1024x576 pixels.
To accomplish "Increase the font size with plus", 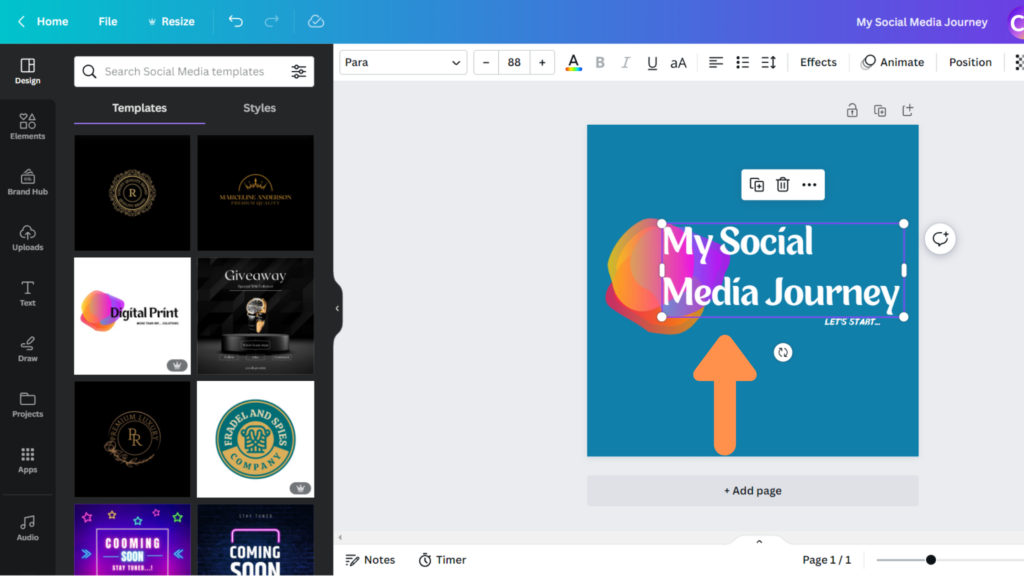I will pyautogui.click(x=542, y=63).
